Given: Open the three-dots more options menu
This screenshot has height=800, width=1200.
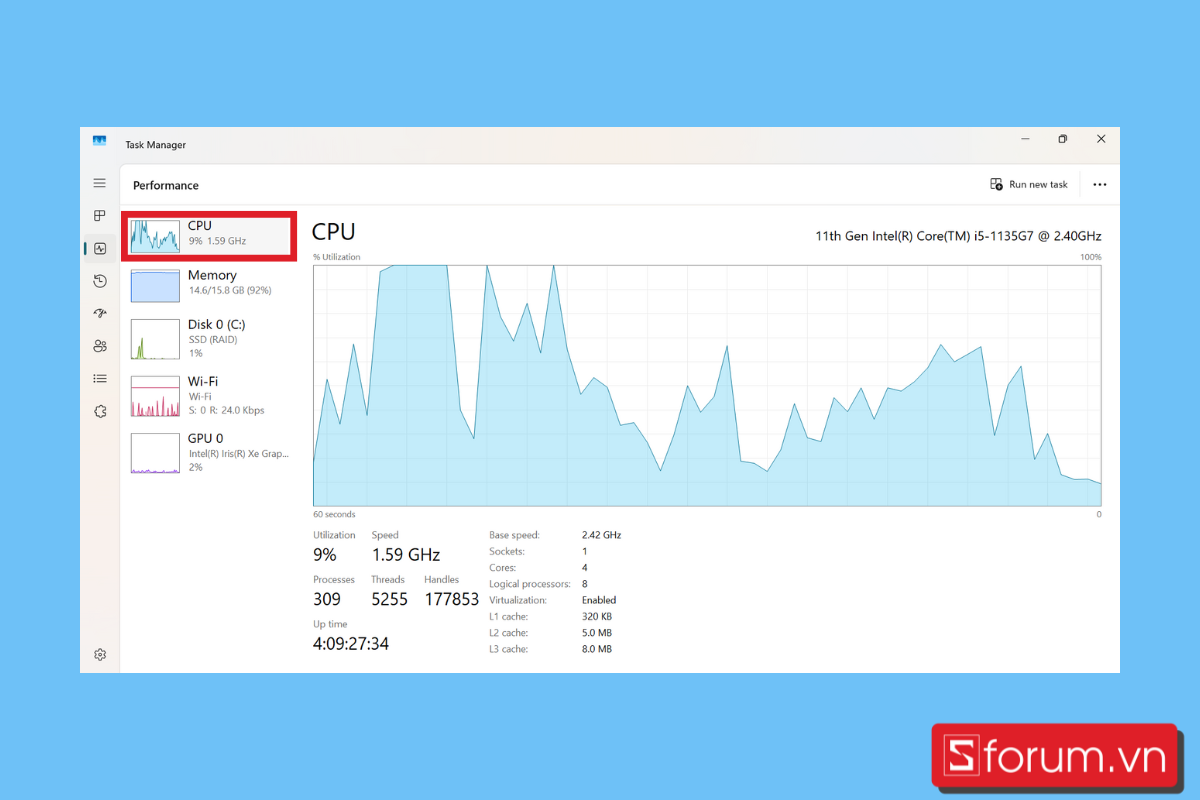Looking at the screenshot, I should (x=1100, y=185).
